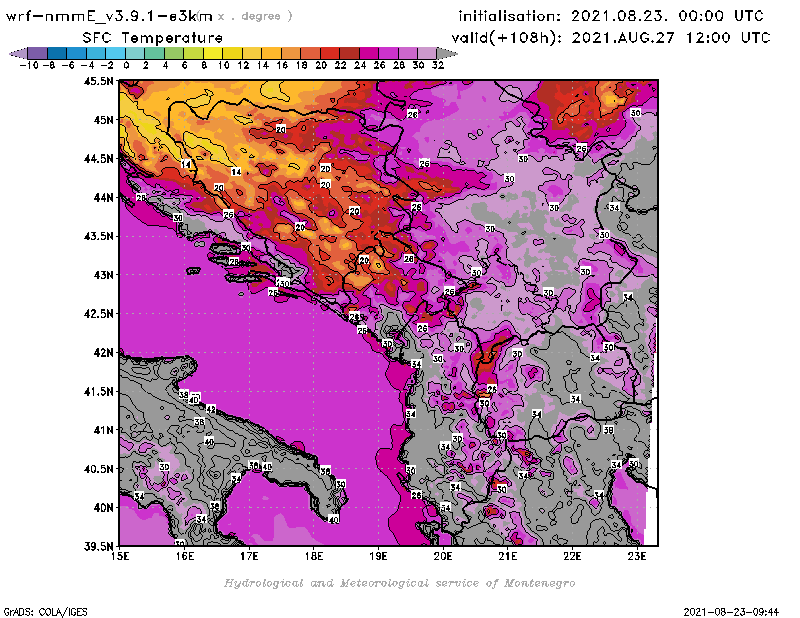Click the '42' contour label on the map

click(211, 409)
